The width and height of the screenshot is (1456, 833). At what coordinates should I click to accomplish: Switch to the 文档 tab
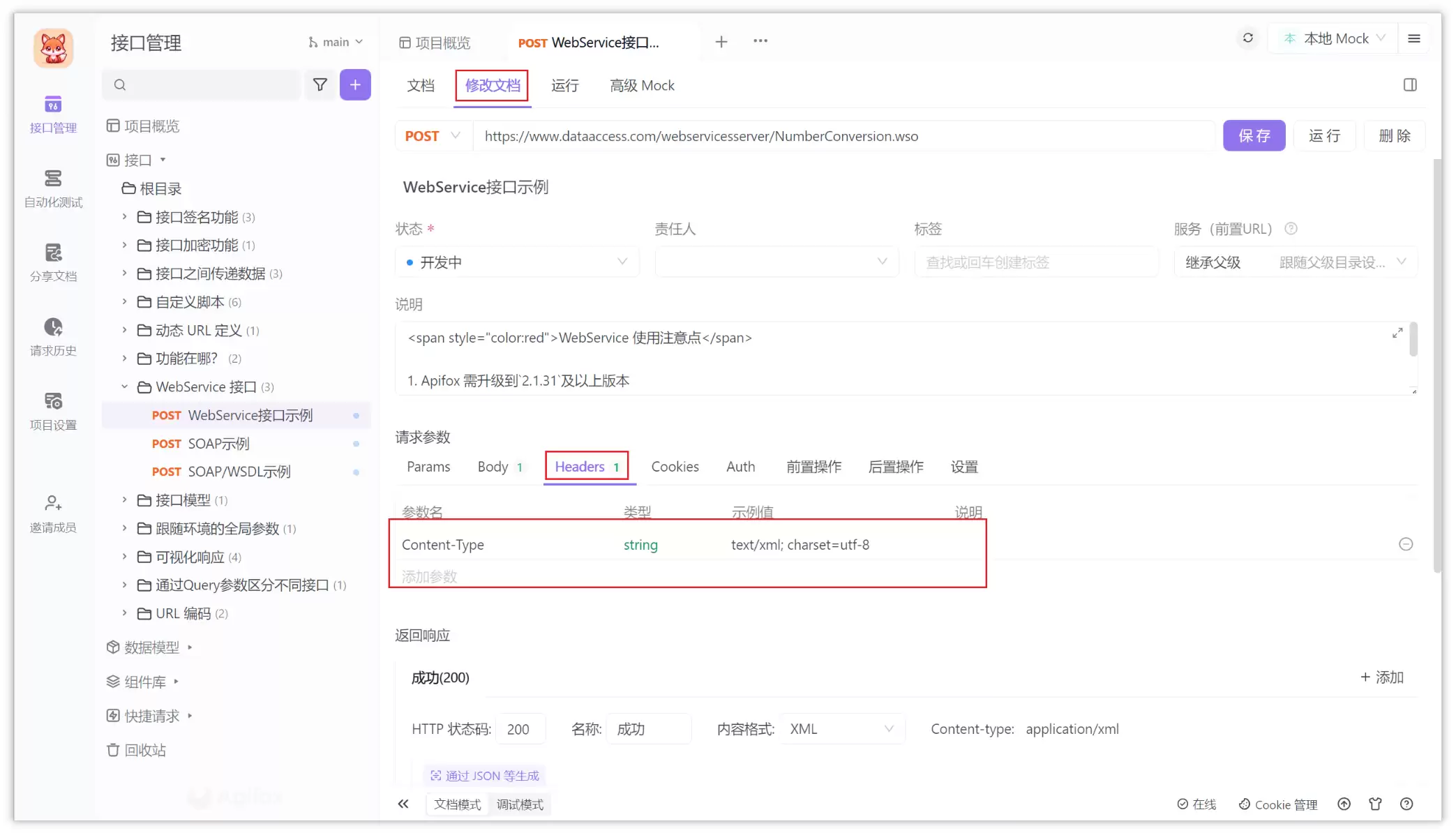point(421,86)
